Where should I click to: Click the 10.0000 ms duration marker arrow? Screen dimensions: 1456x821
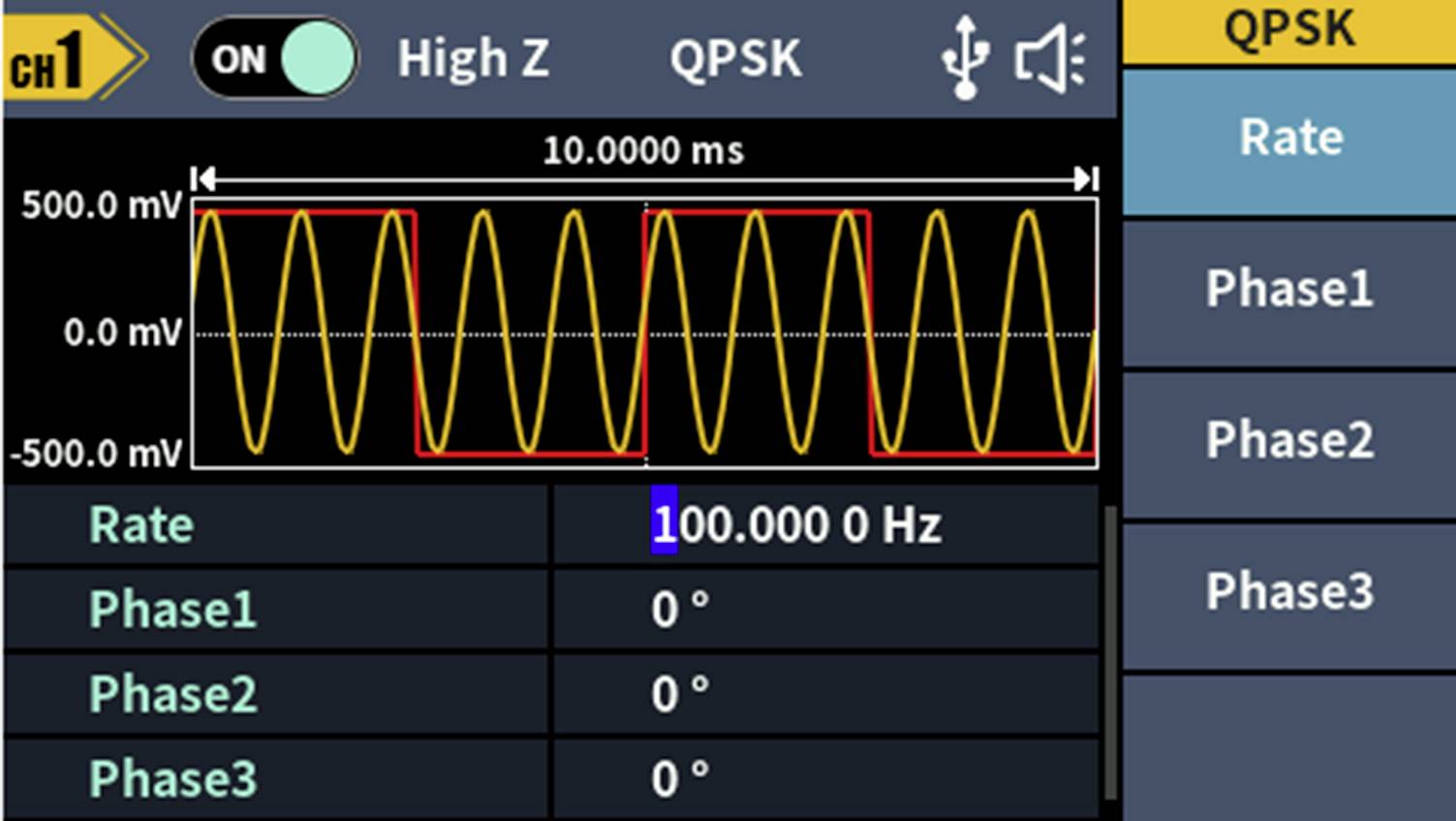642,178
